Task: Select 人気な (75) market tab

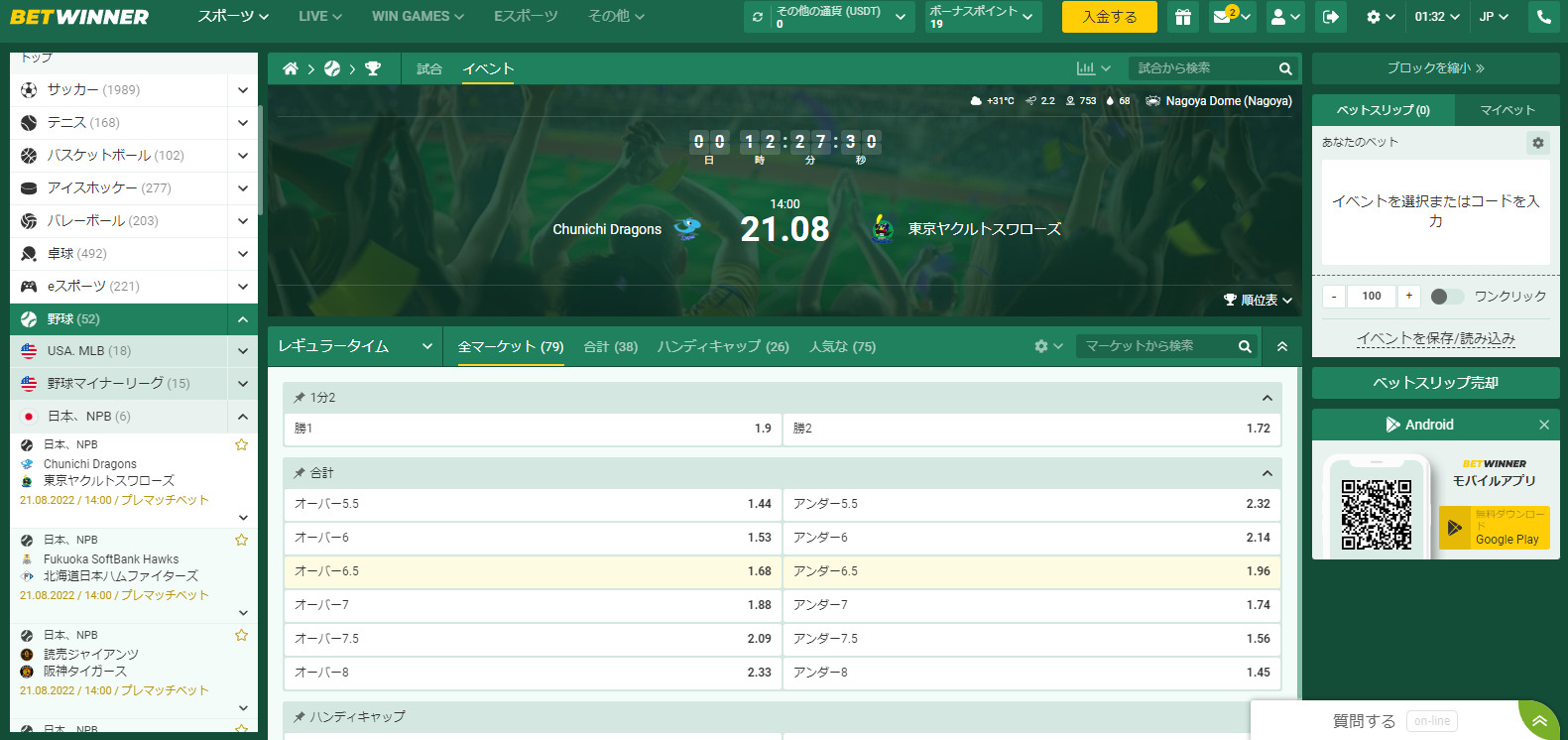Action: tap(842, 346)
